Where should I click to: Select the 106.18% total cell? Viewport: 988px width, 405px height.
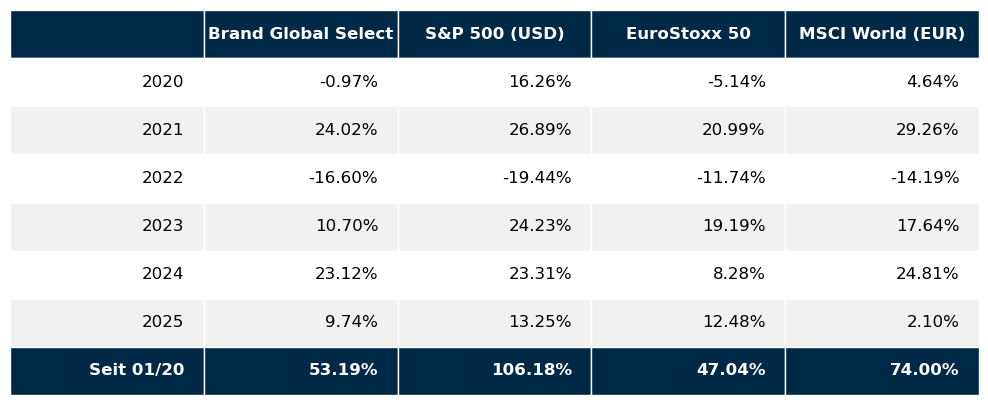[531, 370]
